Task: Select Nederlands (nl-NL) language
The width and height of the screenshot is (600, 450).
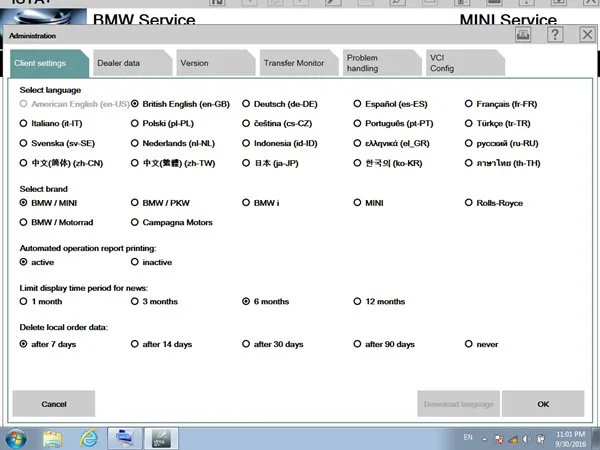Action: pyautogui.click(x=173, y=143)
